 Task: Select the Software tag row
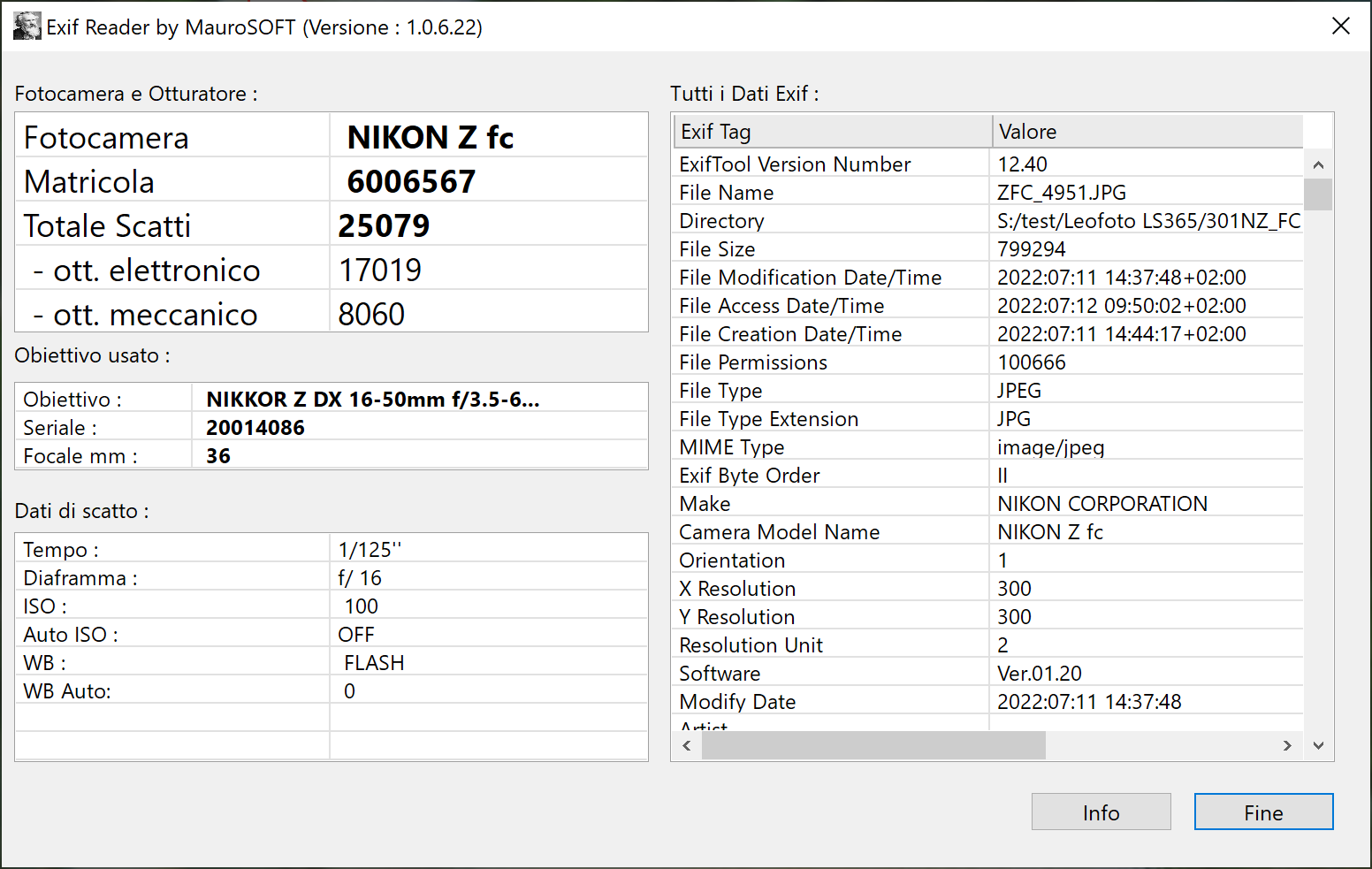(987, 674)
